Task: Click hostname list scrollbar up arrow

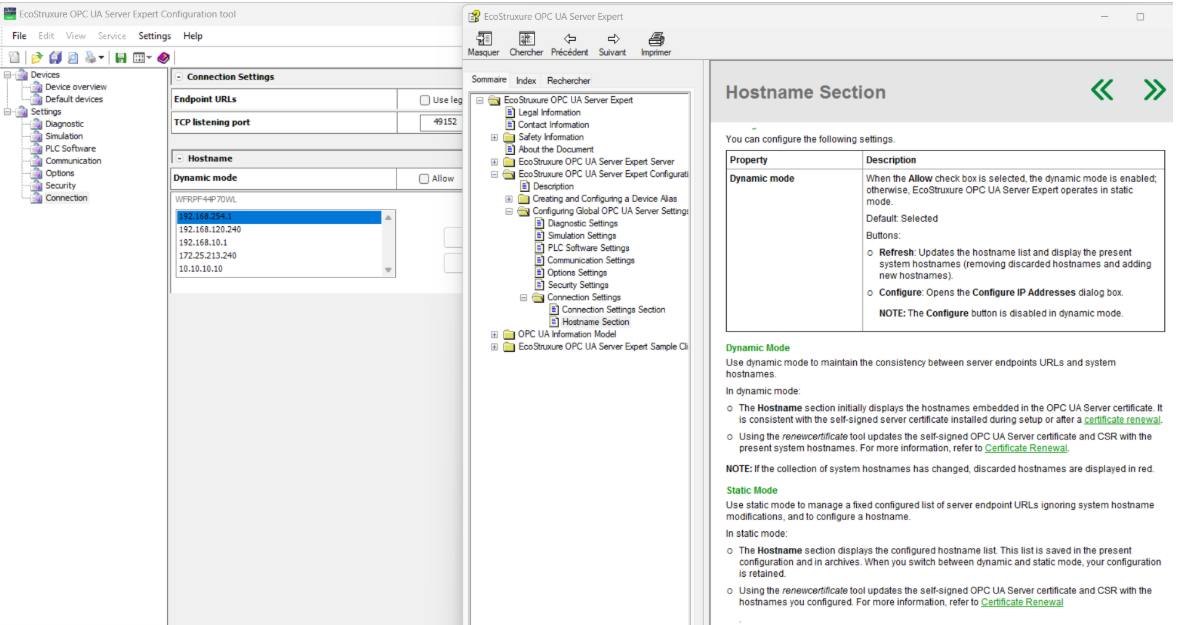Action: coord(388,218)
